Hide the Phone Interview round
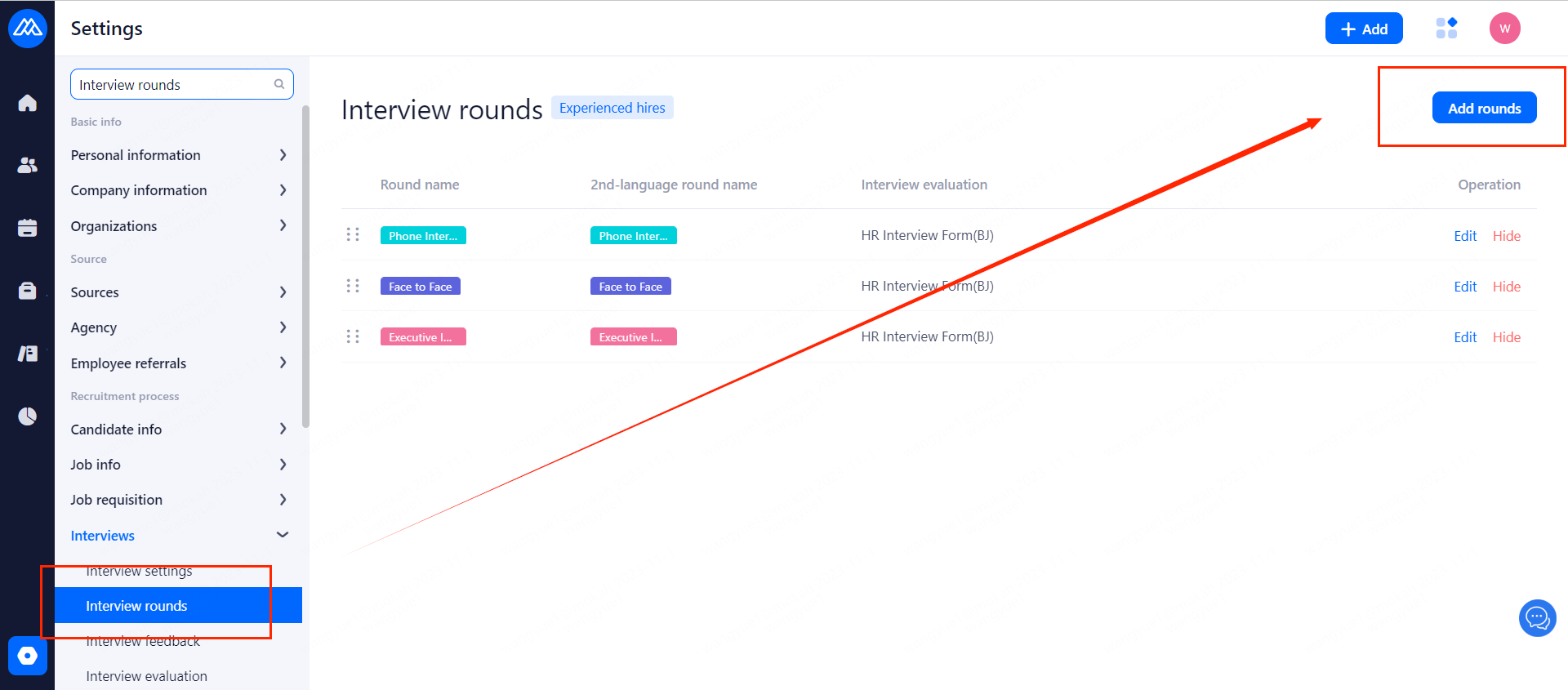1568x690 pixels. click(x=1506, y=236)
